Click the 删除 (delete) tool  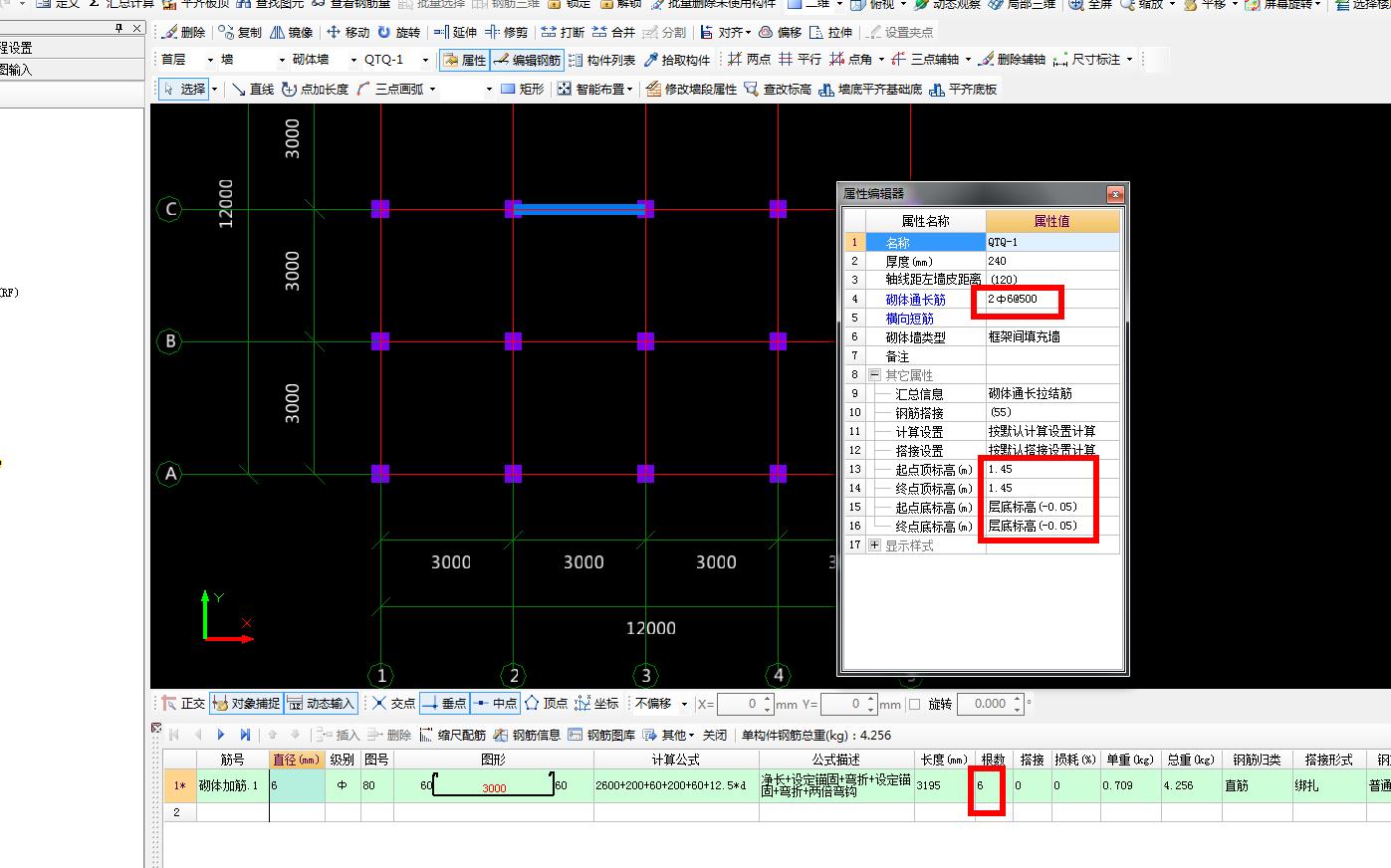[x=184, y=32]
